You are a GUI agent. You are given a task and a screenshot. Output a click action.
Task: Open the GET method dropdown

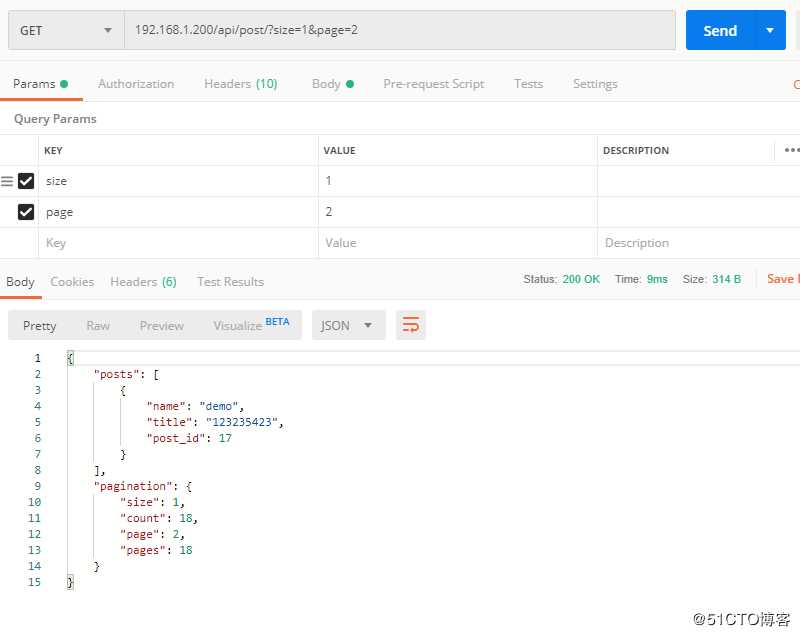[66, 31]
